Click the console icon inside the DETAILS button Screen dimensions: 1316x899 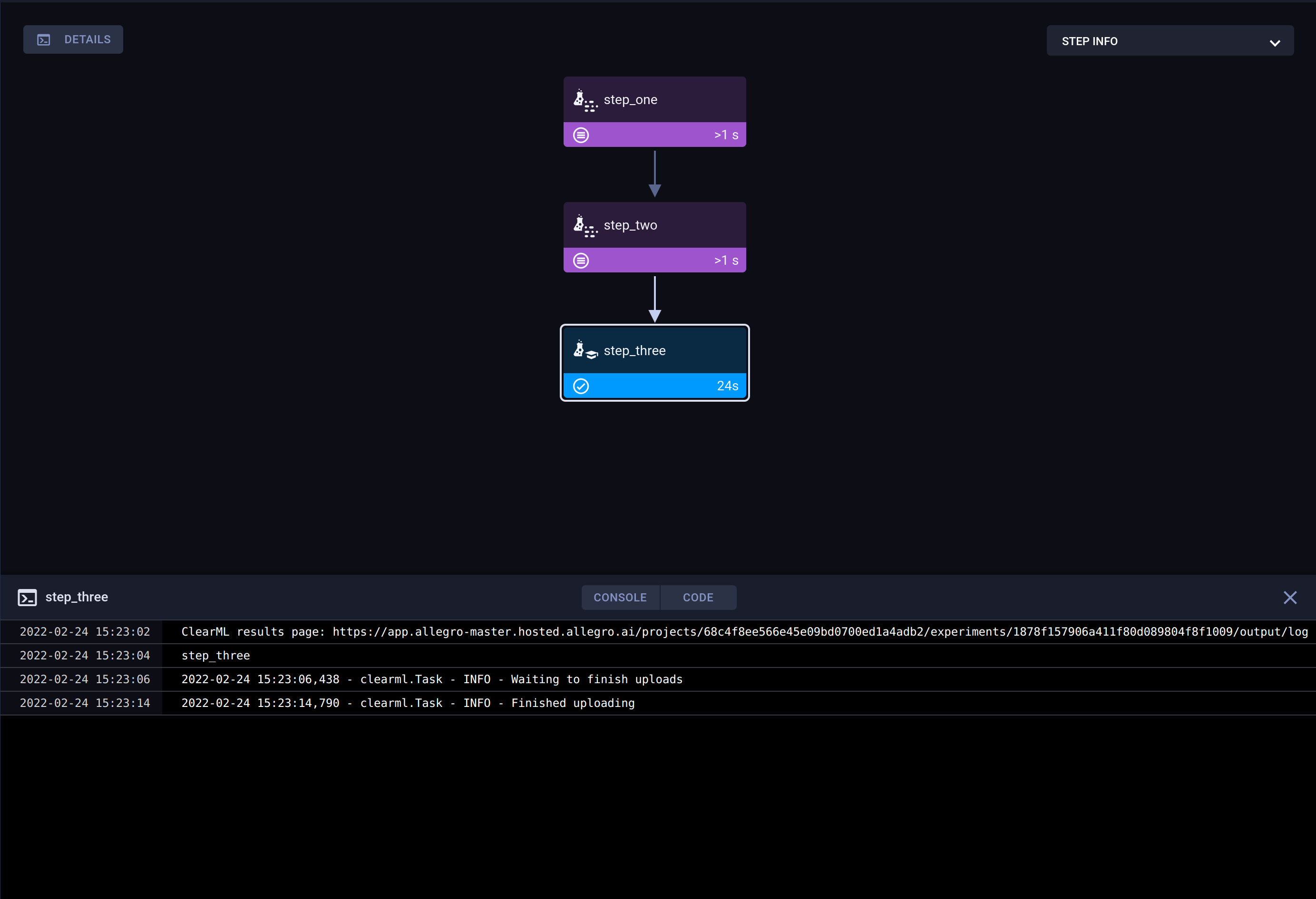[x=43, y=39]
